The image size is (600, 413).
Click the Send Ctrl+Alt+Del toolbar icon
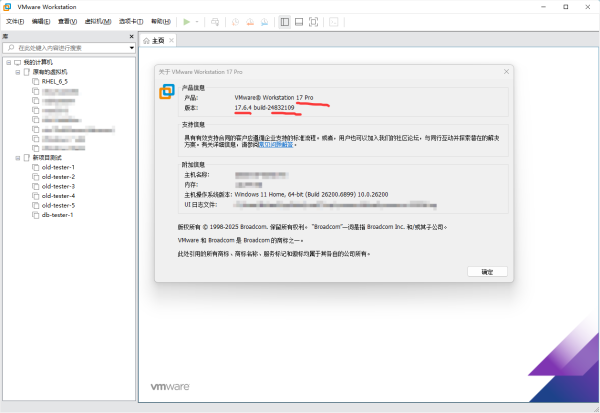(x=215, y=22)
